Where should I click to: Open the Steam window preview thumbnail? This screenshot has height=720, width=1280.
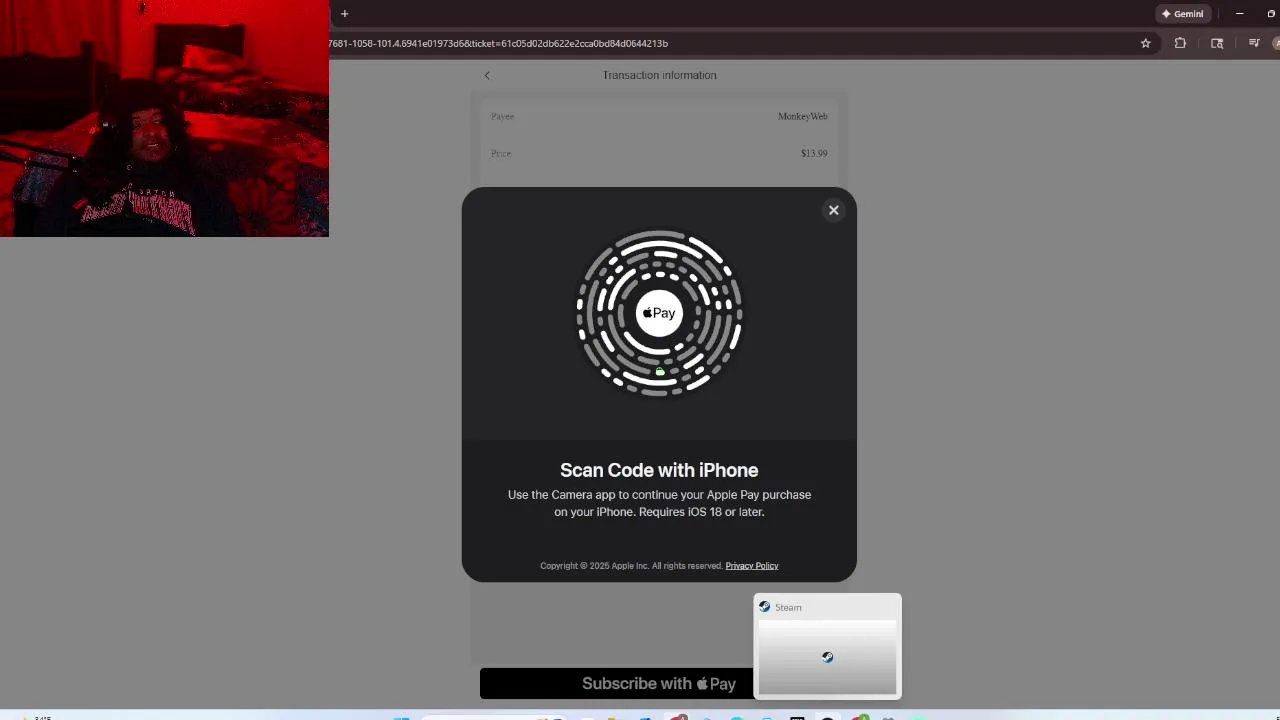827,657
